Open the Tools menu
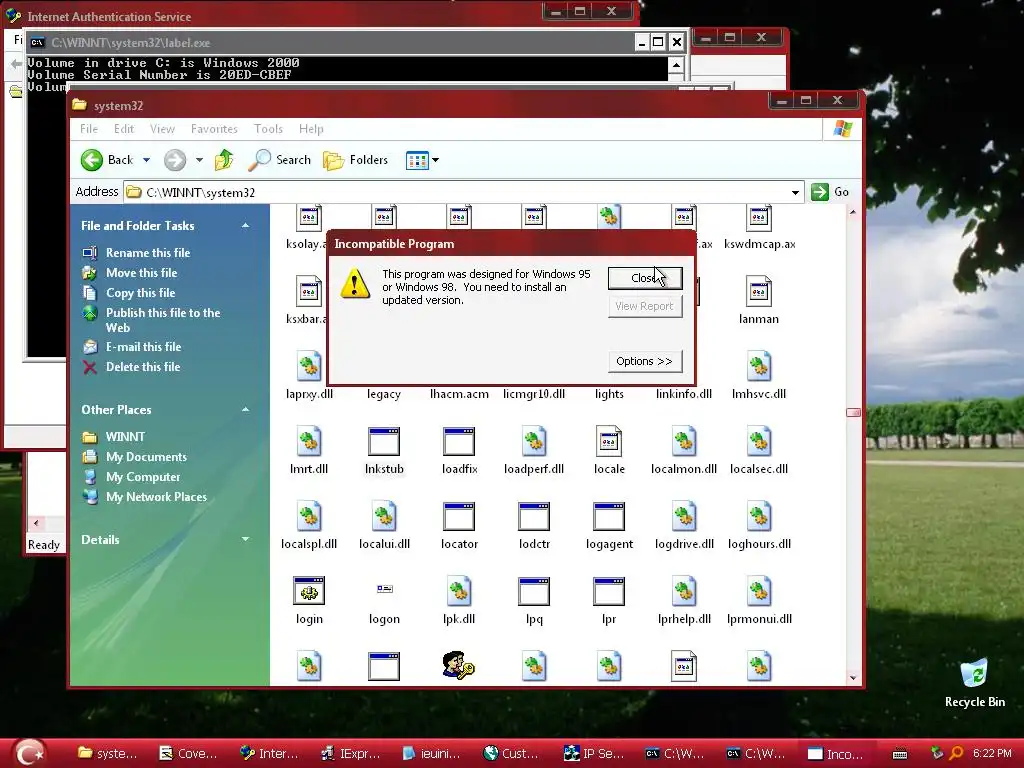This screenshot has width=1024, height=768. [x=268, y=129]
